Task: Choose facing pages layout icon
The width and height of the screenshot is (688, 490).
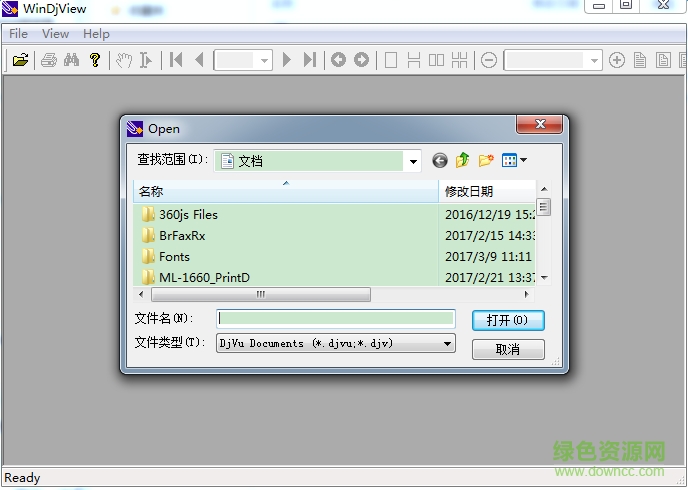Action: 436,60
